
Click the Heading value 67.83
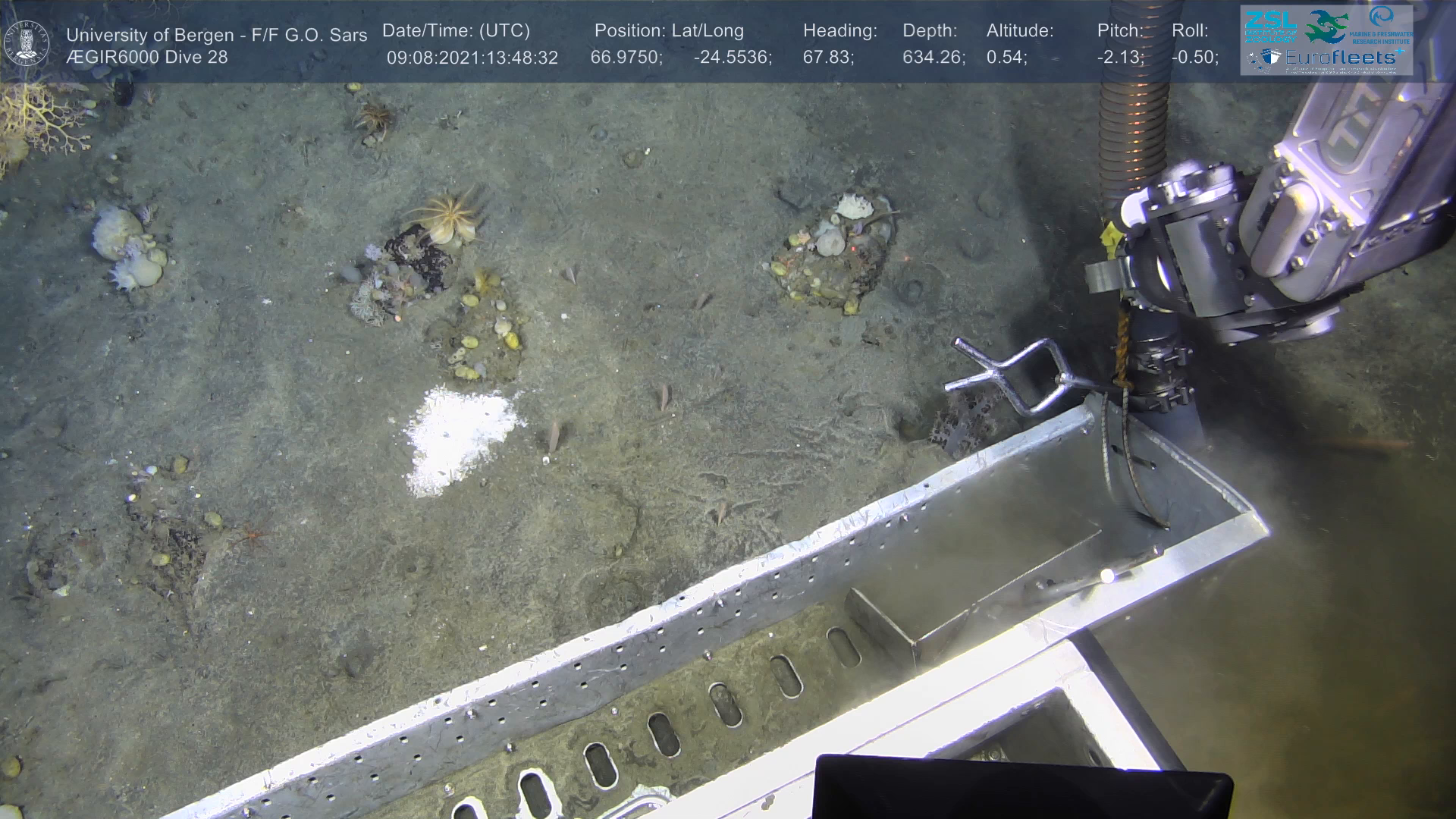coord(827,58)
